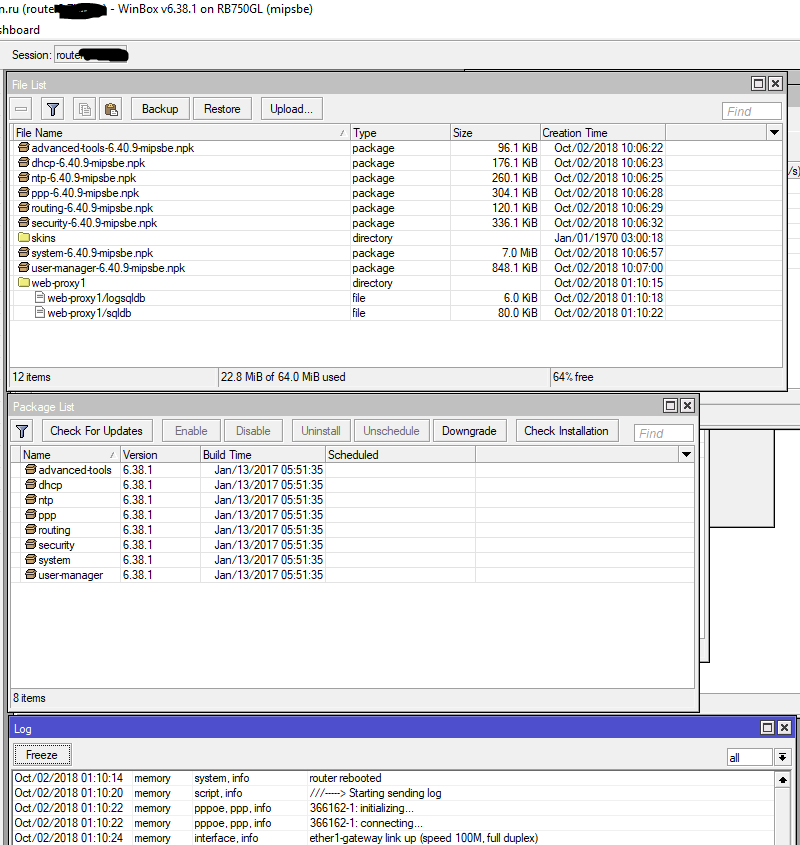Viewport: 800px width, 845px height.
Task: Click the Backup button
Action: pos(160,109)
